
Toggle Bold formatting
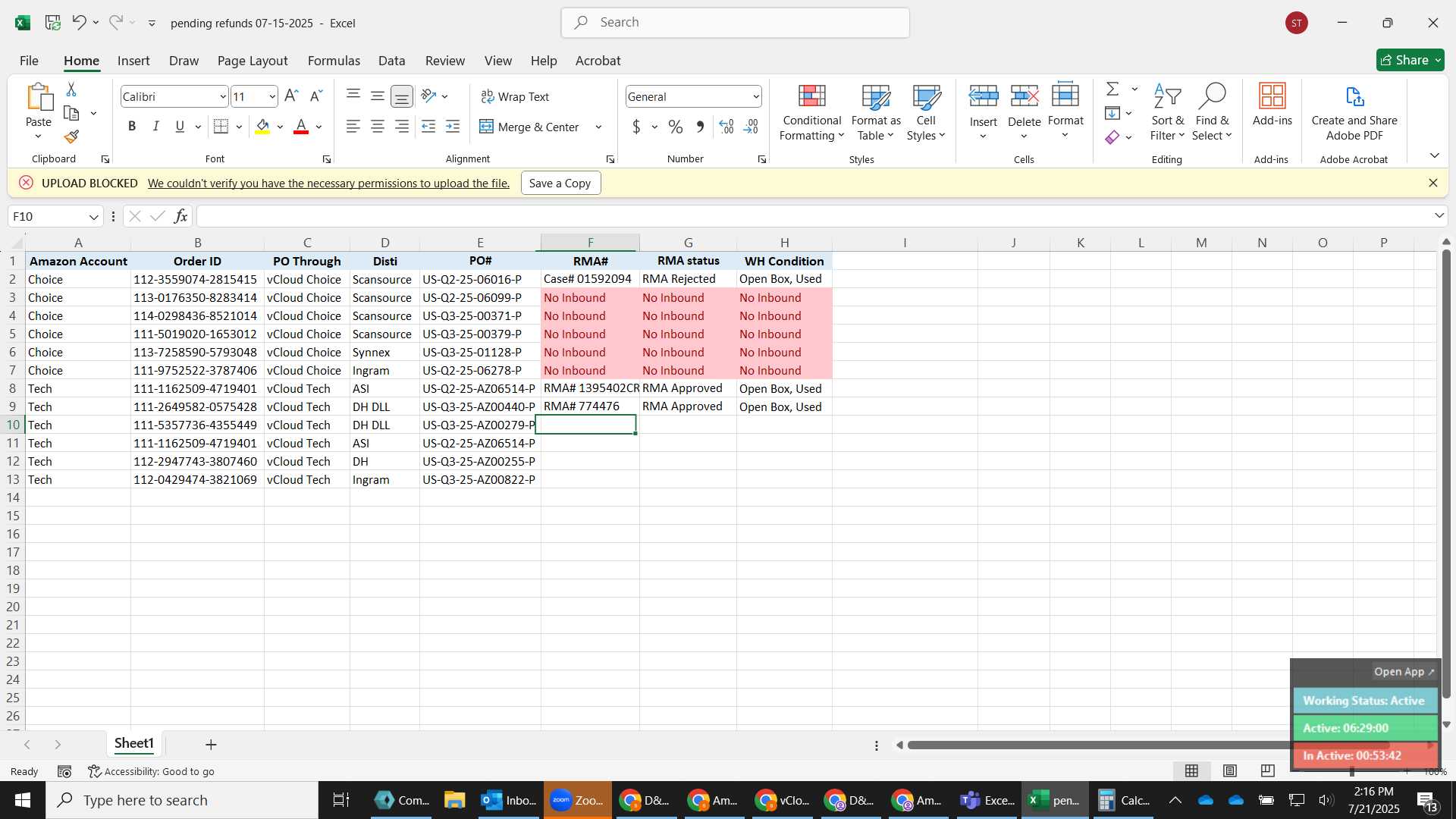(x=132, y=127)
